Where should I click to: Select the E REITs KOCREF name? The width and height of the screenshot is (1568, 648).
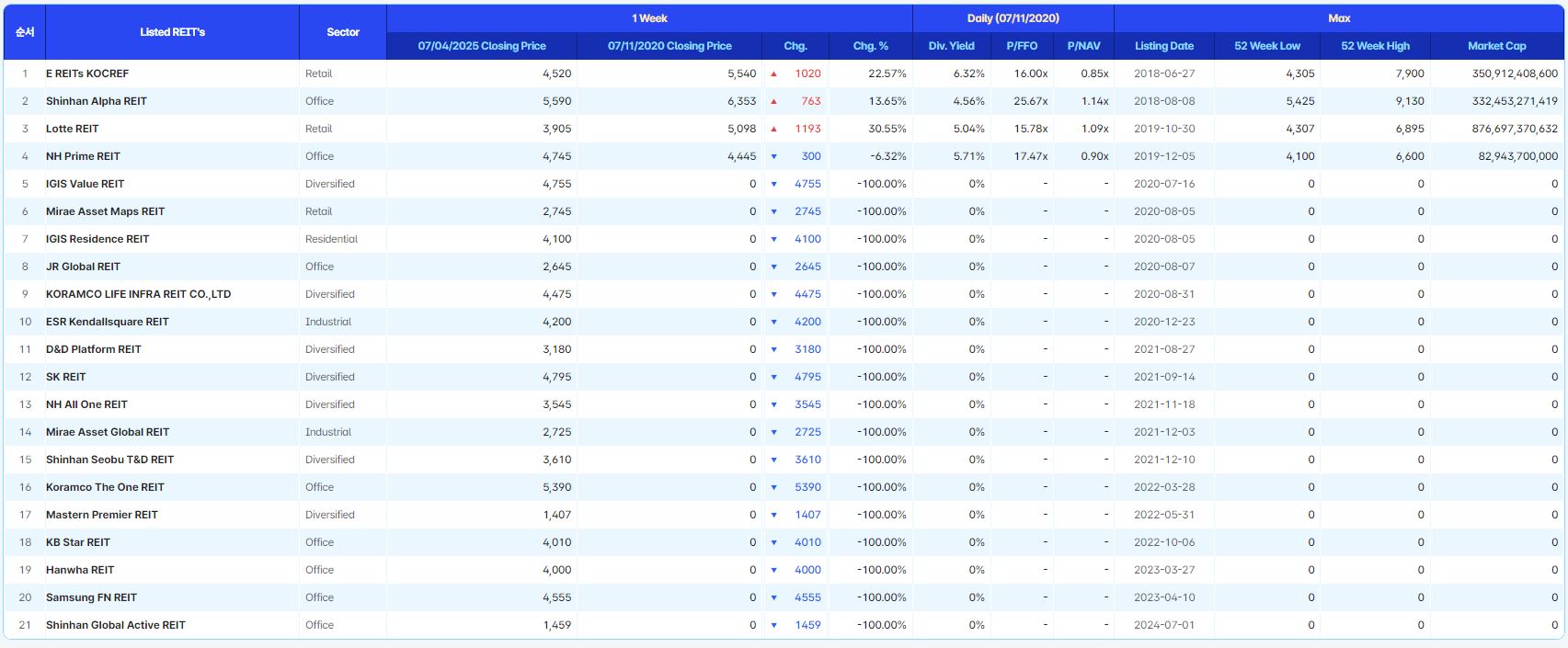click(87, 74)
